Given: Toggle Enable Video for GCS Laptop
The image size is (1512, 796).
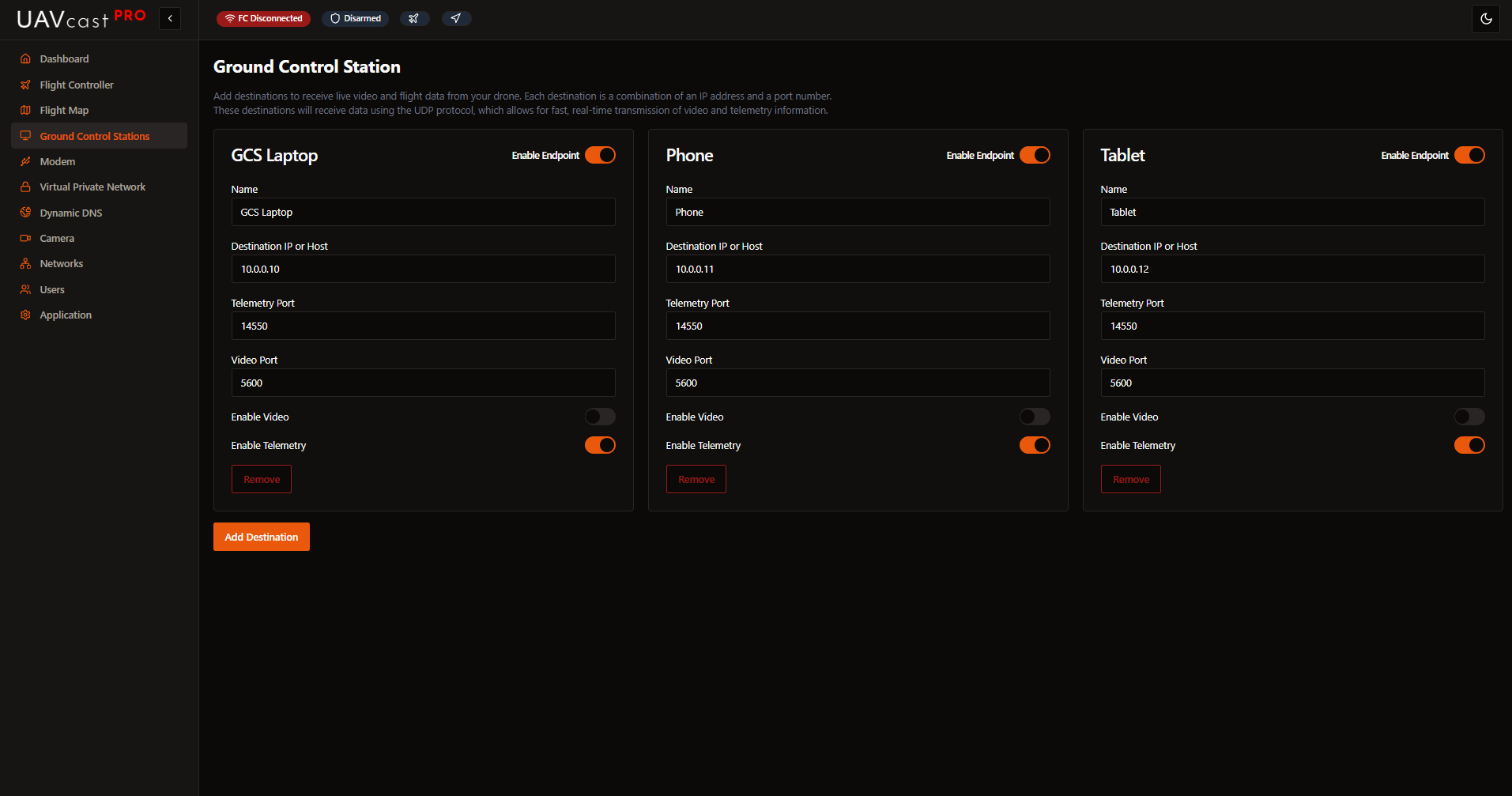Looking at the screenshot, I should (600, 417).
